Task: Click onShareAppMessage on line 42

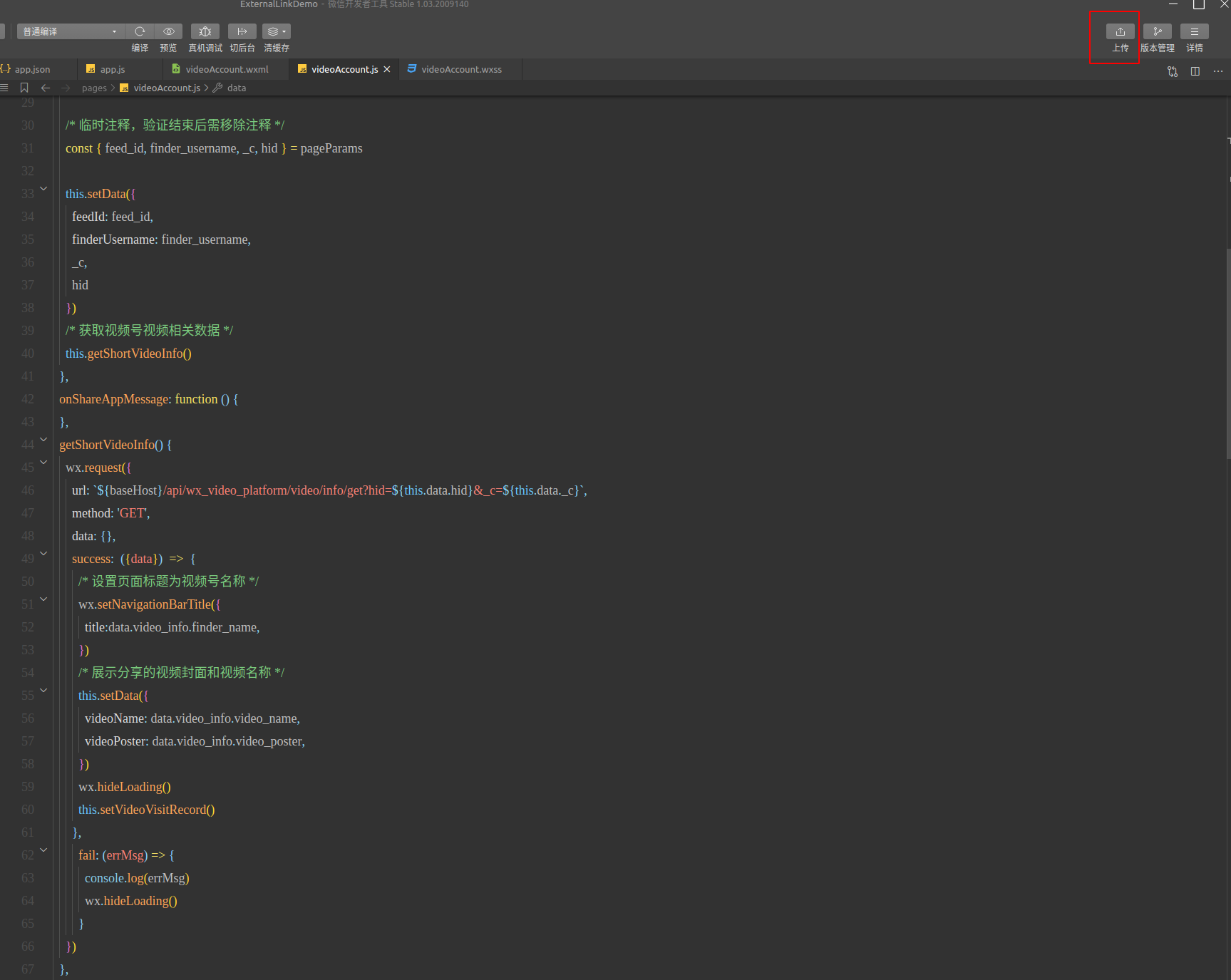Action: click(115, 399)
